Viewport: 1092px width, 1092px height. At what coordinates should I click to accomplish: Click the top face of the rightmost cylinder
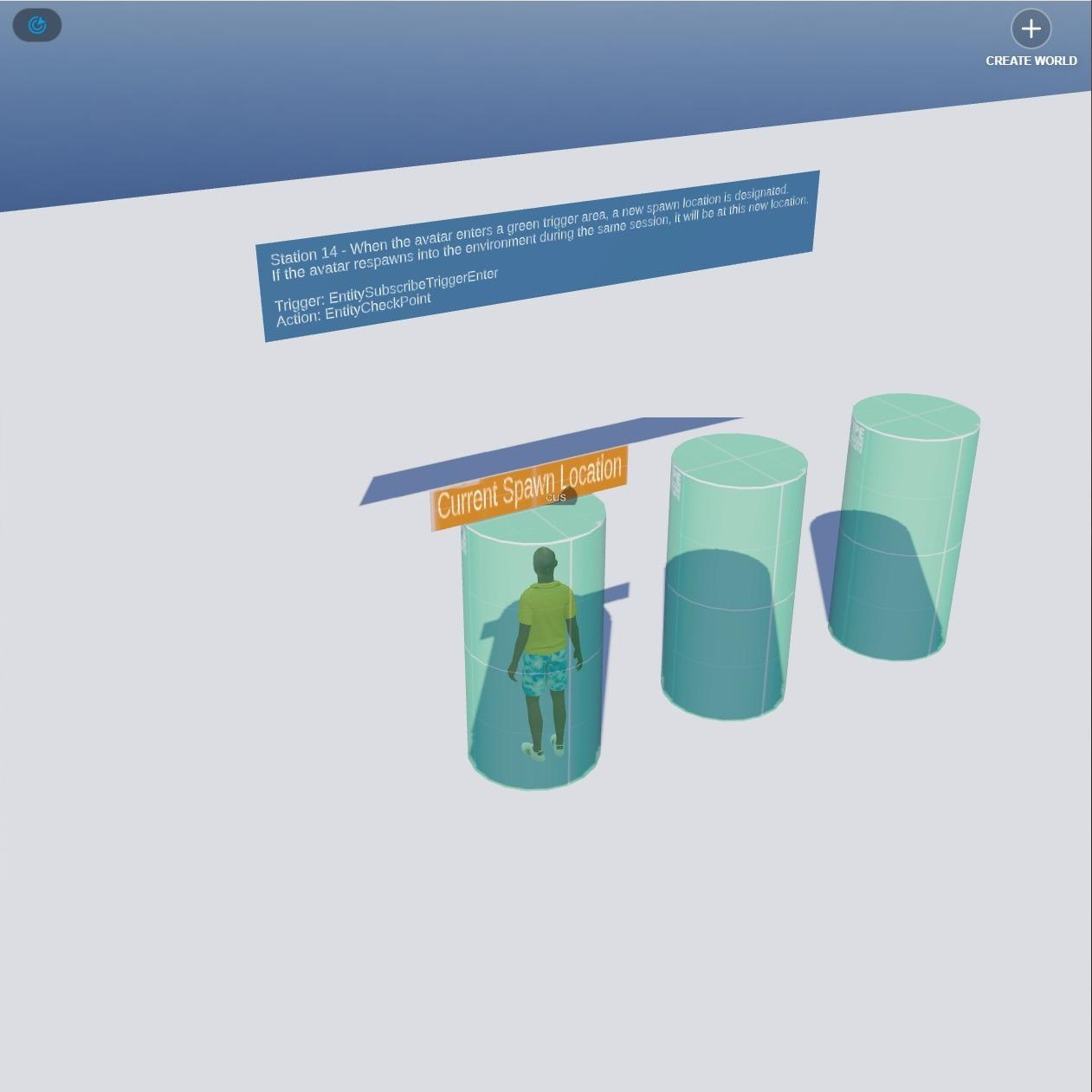(916, 419)
